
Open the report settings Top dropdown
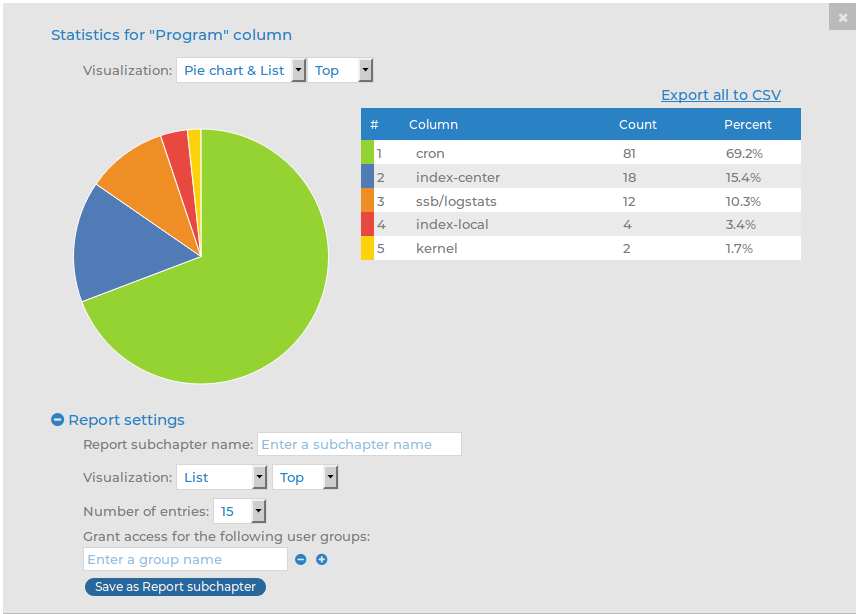tap(305, 478)
